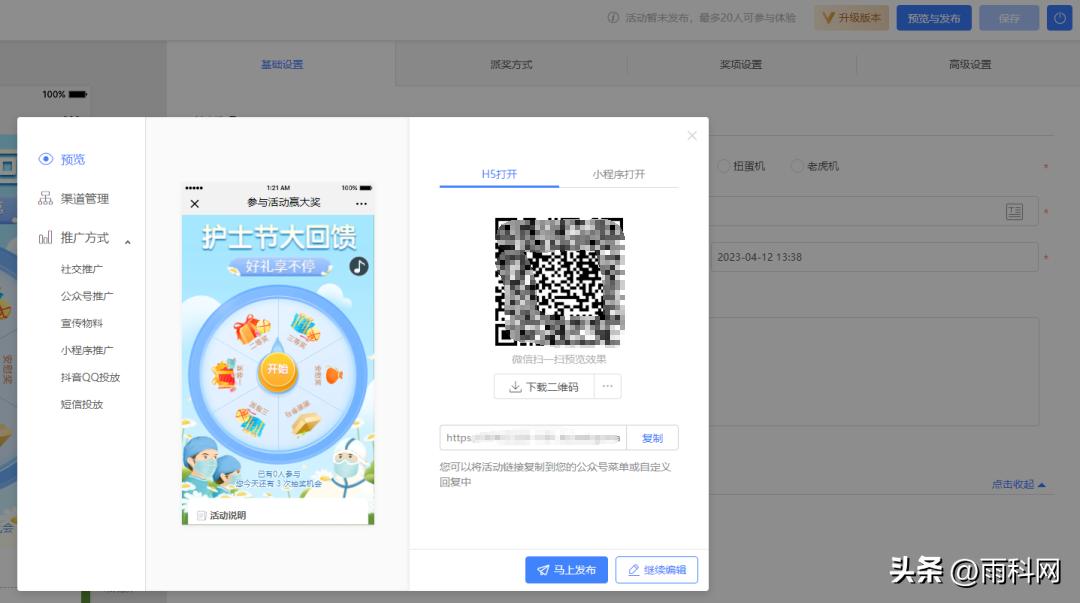Select the 老虎机 radio option
This screenshot has height=603, width=1080.
[795, 166]
